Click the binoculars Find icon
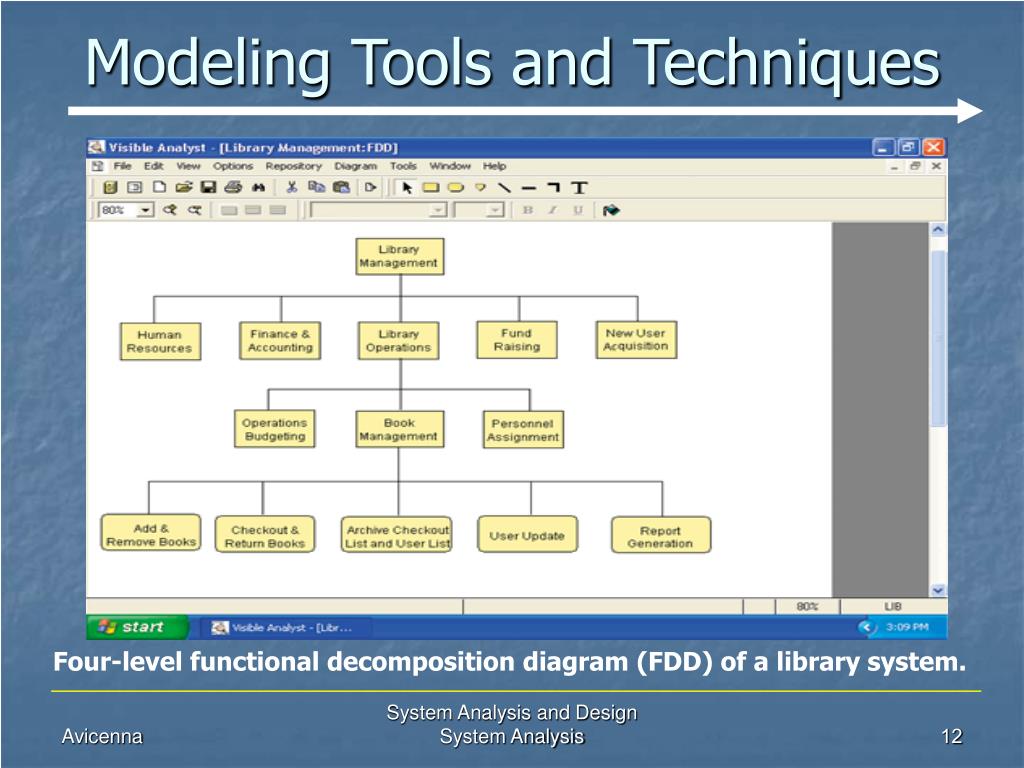This screenshot has width=1024, height=768. pyautogui.click(x=258, y=187)
